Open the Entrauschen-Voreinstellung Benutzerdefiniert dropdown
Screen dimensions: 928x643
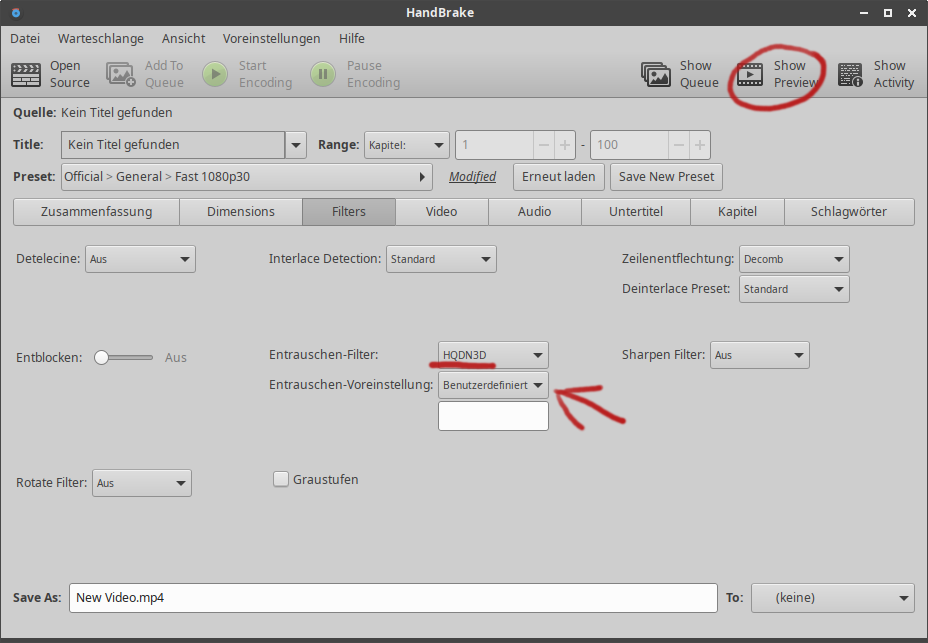(493, 385)
